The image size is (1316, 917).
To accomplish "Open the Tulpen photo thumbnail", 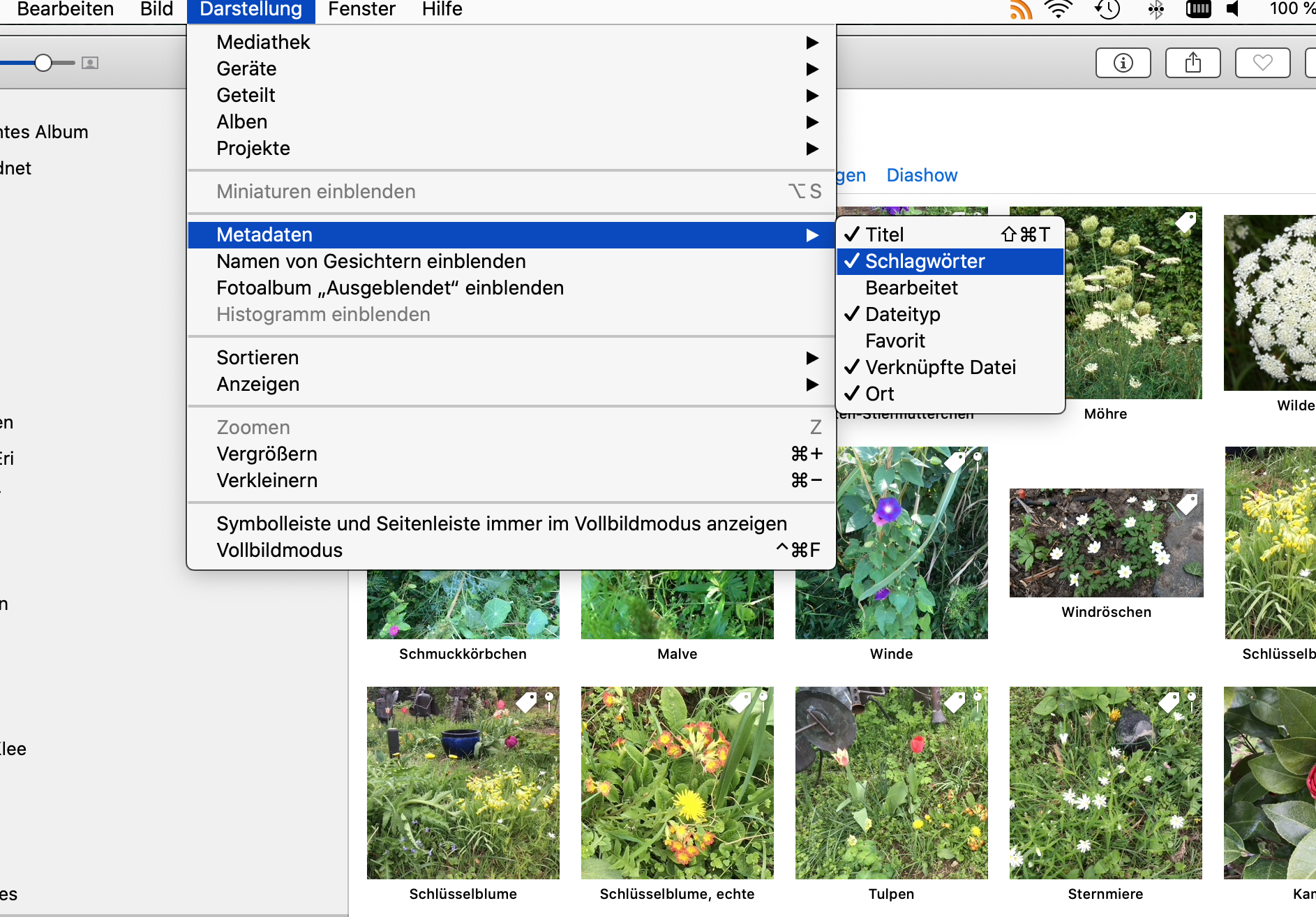I will pos(892,783).
